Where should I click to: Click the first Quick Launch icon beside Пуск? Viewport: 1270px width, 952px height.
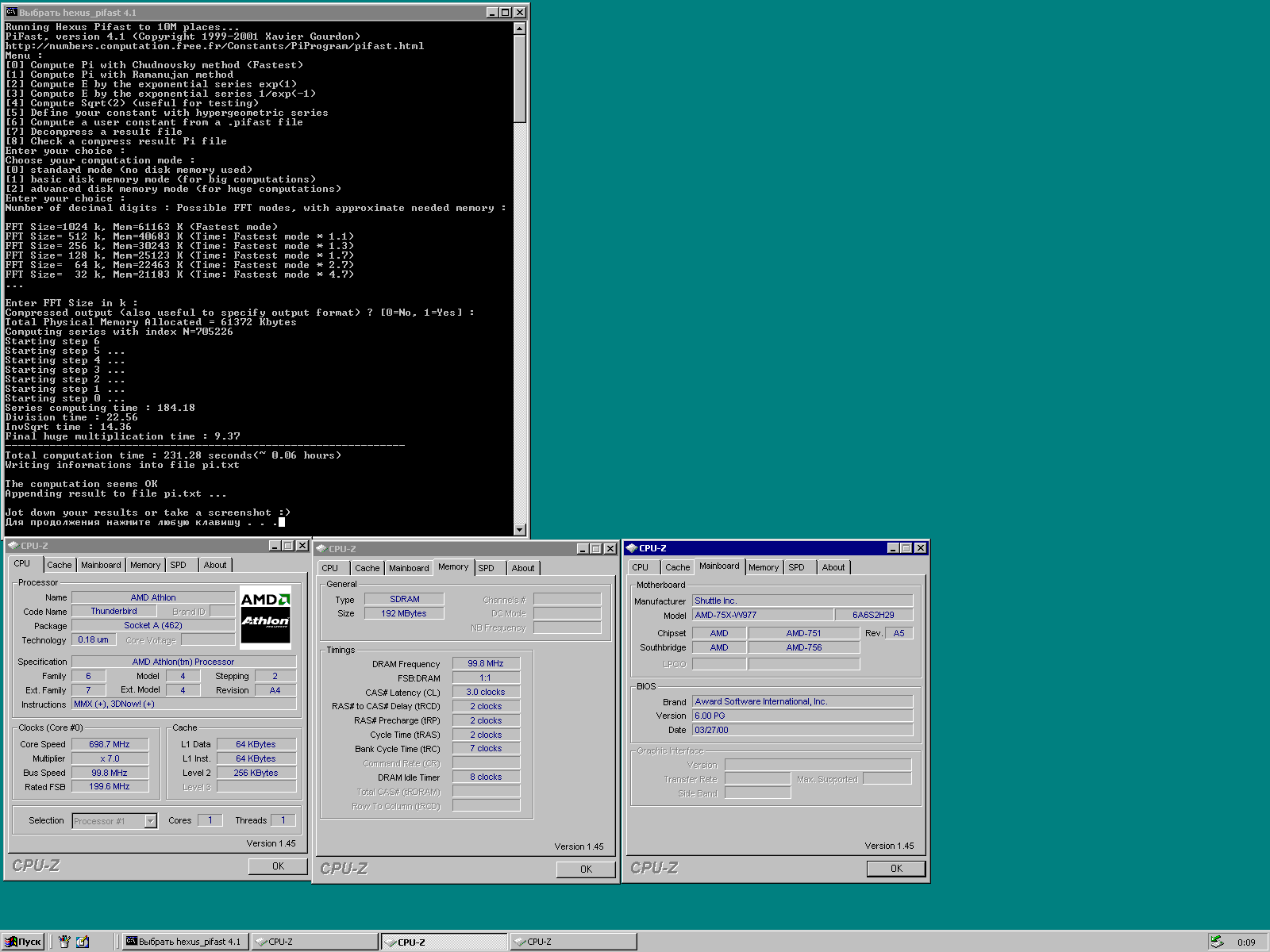coord(64,942)
